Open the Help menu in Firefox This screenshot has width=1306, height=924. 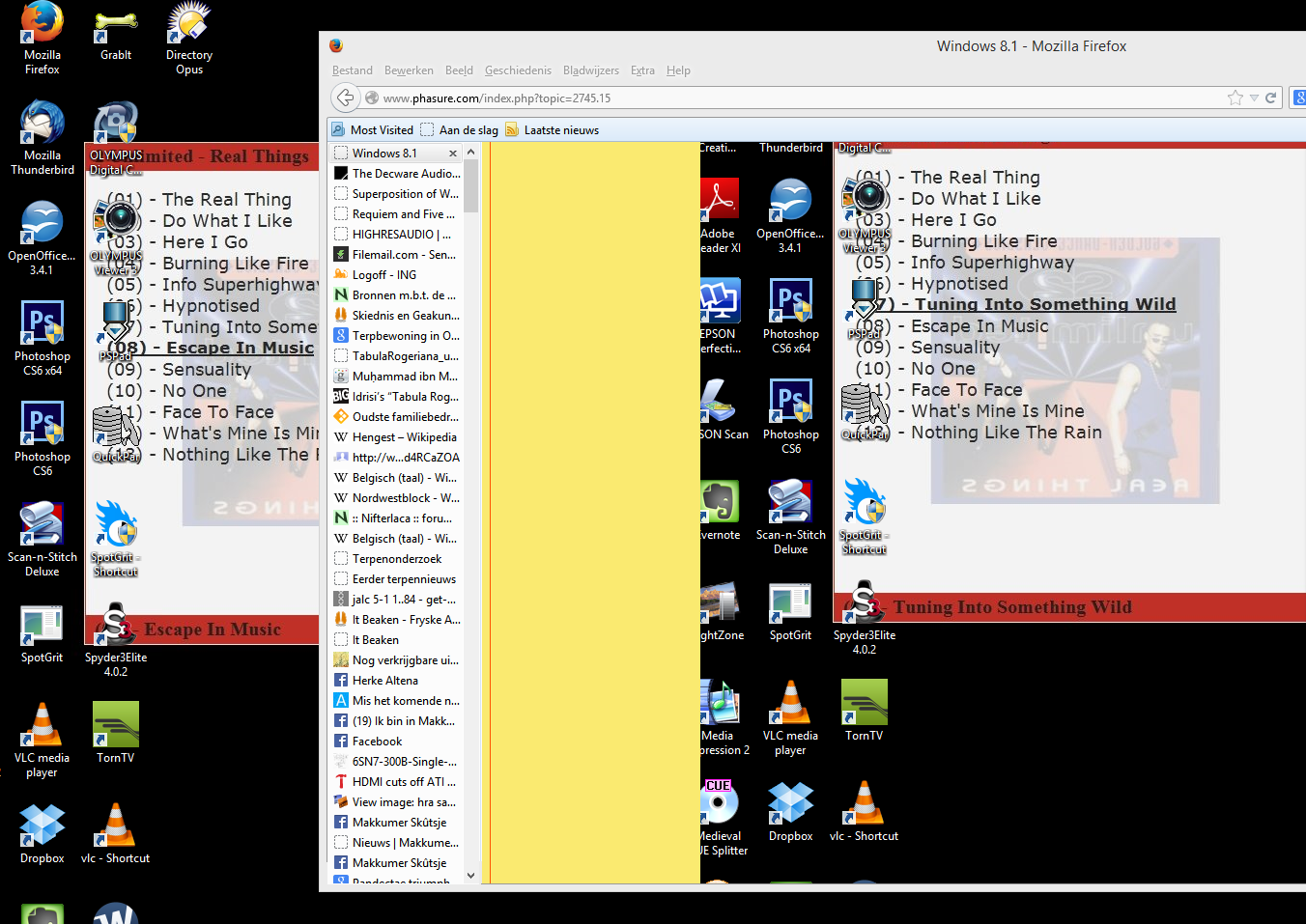coord(678,70)
